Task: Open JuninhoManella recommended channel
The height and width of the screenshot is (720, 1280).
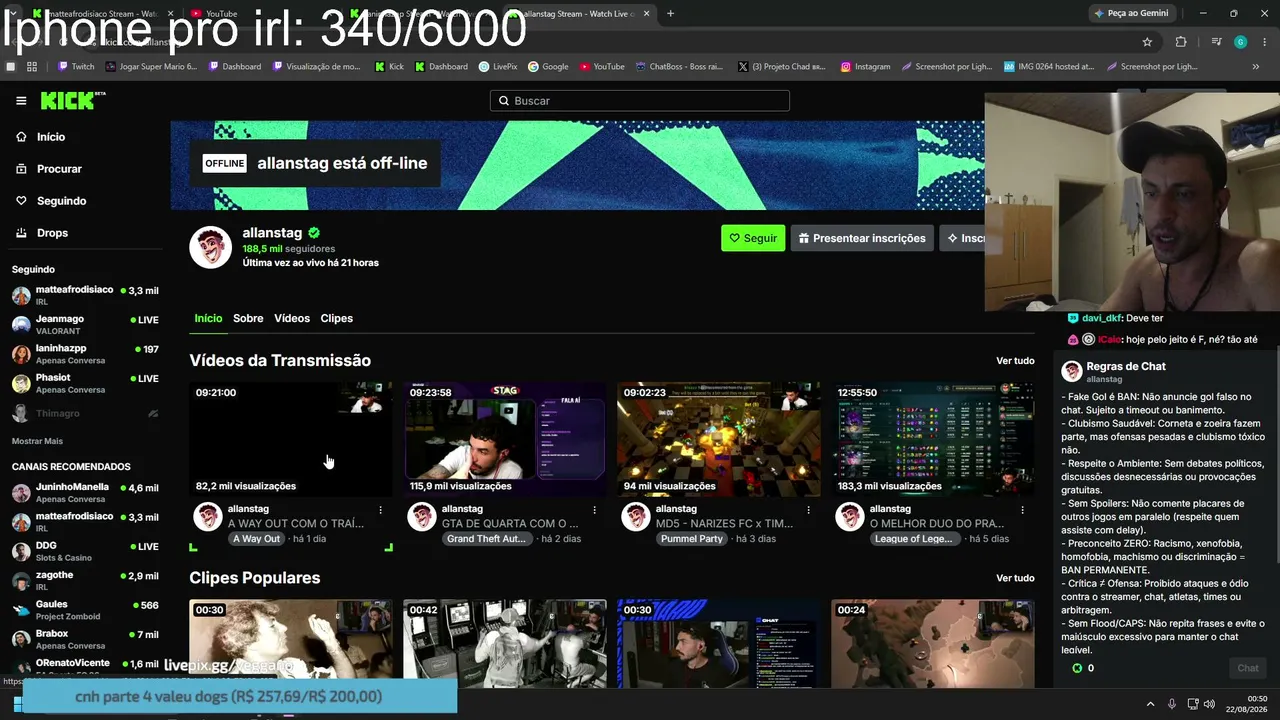Action: pyautogui.click(x=85, y=492)
